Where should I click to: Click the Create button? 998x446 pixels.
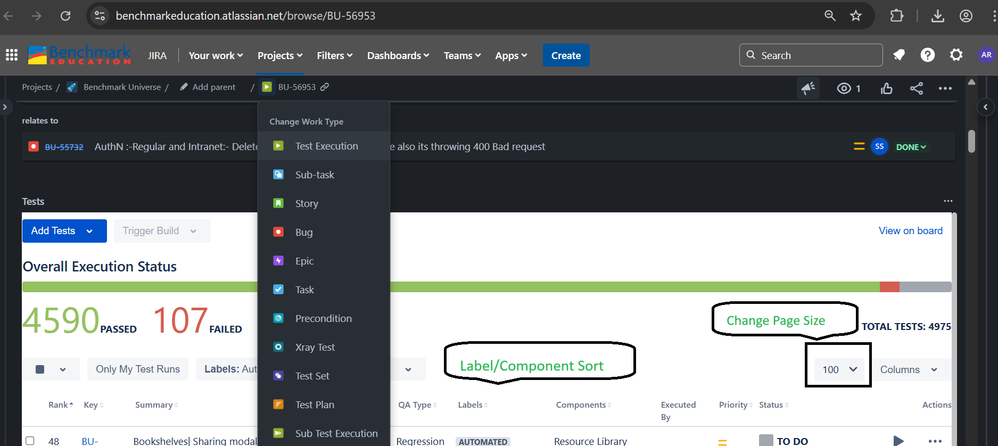566,55
